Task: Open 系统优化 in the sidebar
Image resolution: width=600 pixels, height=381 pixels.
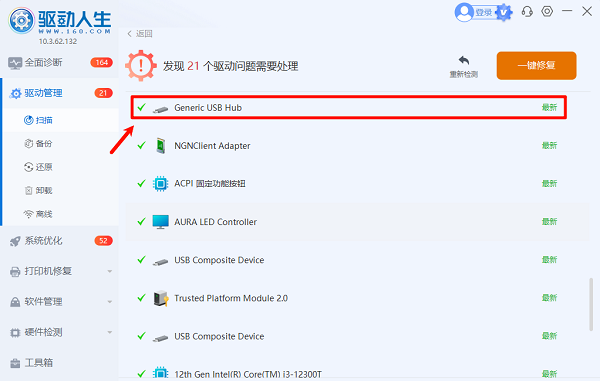Action: [59, 241]
